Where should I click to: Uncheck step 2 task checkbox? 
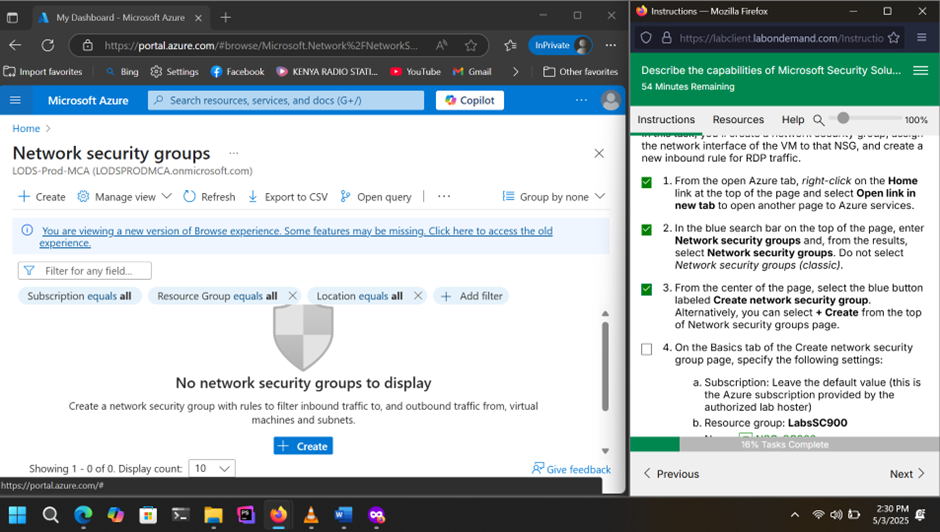(646, 229)
